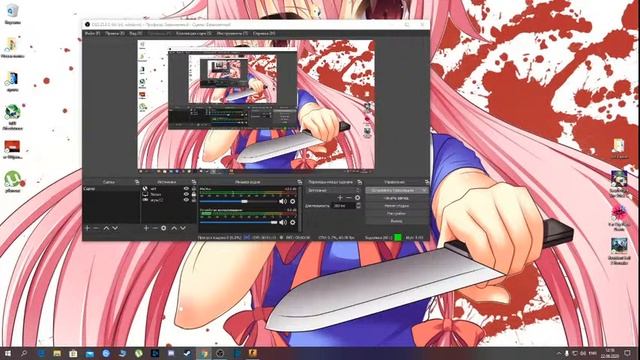Screen dimensions: 640x360
Task: Open settings gear for the second mixer channel
Action: [x=292, y=222]
